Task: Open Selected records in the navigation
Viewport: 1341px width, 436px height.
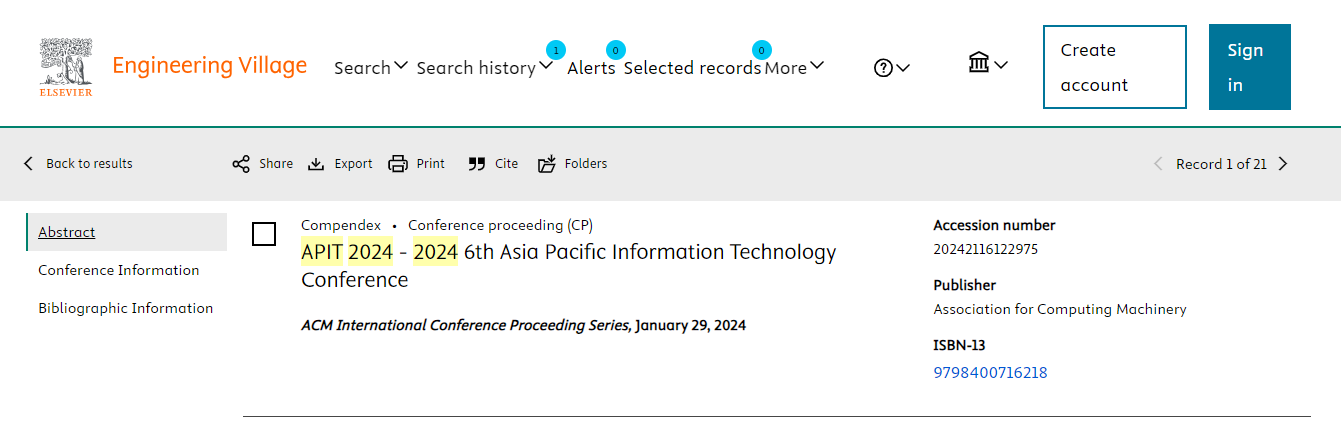Action: 692,68
